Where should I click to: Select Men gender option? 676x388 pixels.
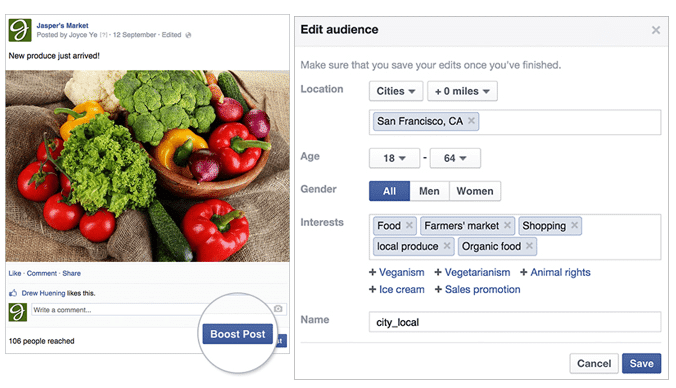(x=429, y=191)
